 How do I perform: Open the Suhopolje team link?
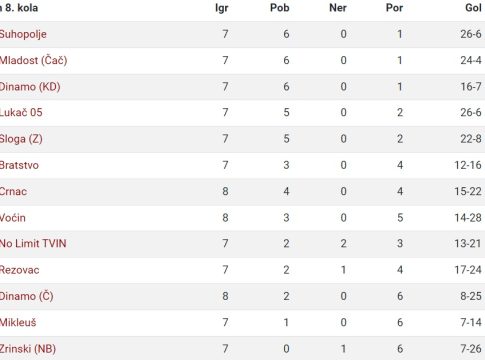23,34
